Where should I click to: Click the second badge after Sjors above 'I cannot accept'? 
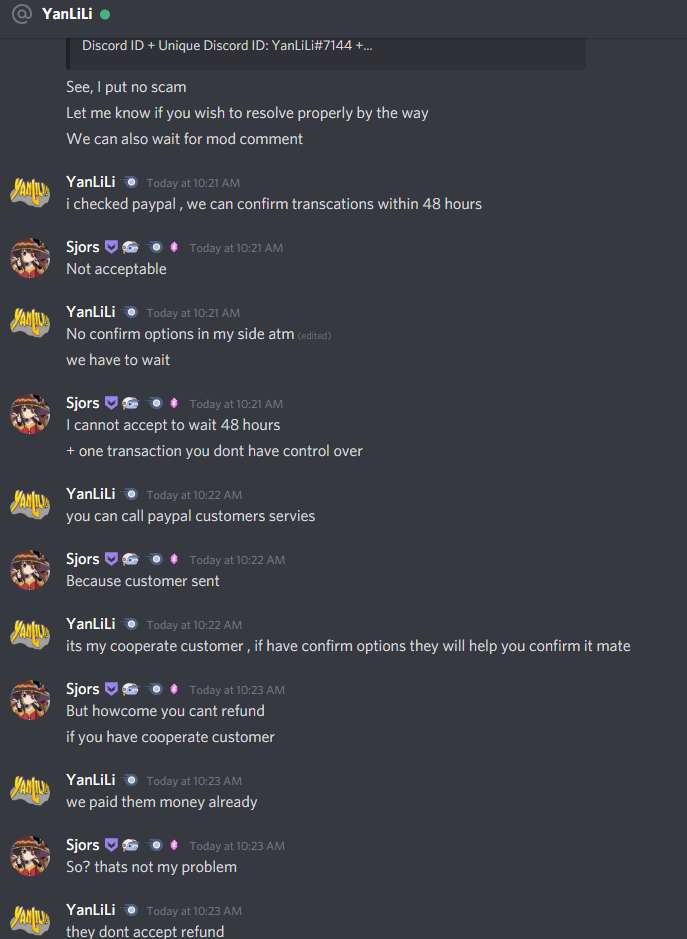131,403
